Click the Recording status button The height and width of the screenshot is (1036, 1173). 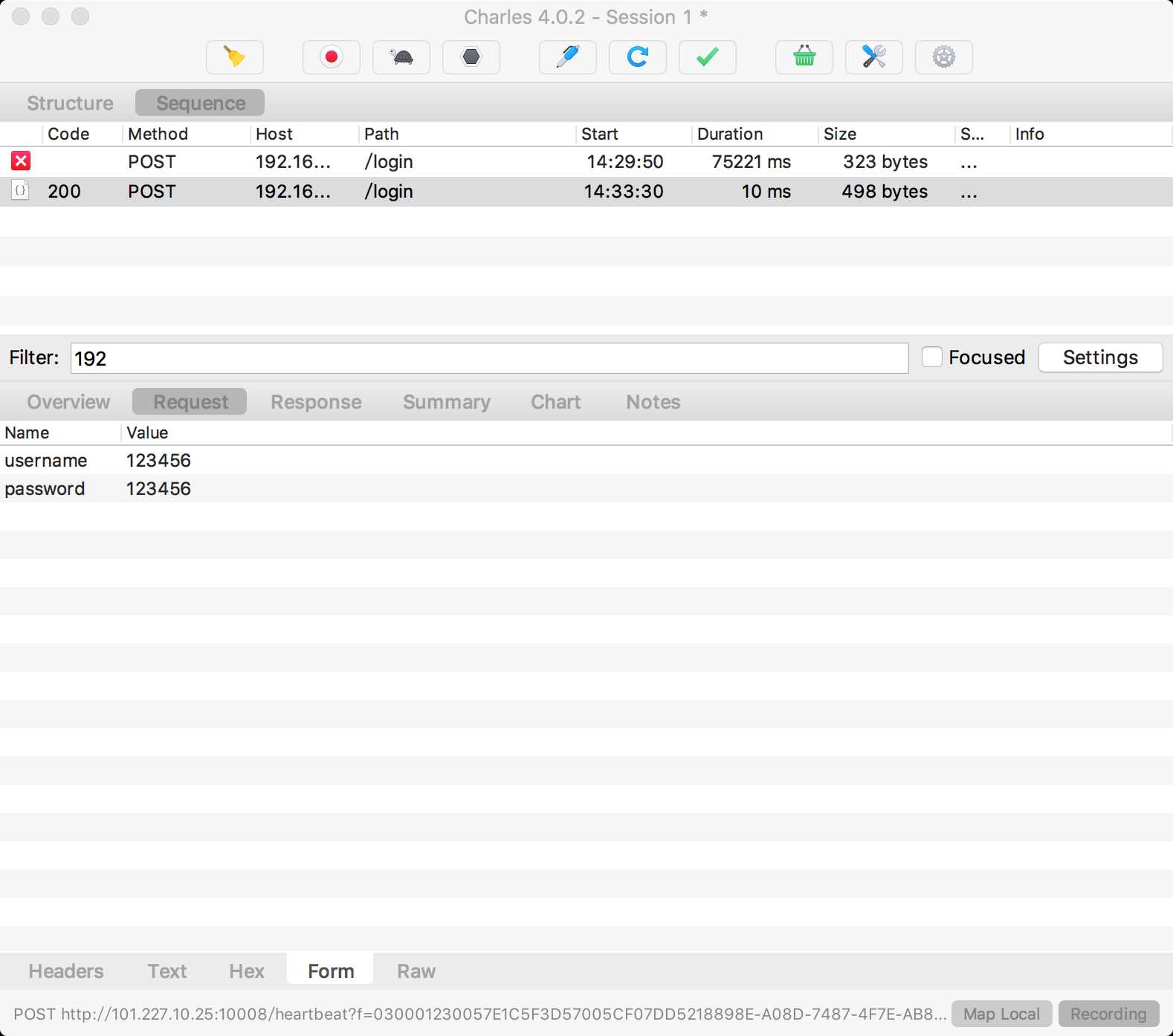(x=1108, y=1014)
